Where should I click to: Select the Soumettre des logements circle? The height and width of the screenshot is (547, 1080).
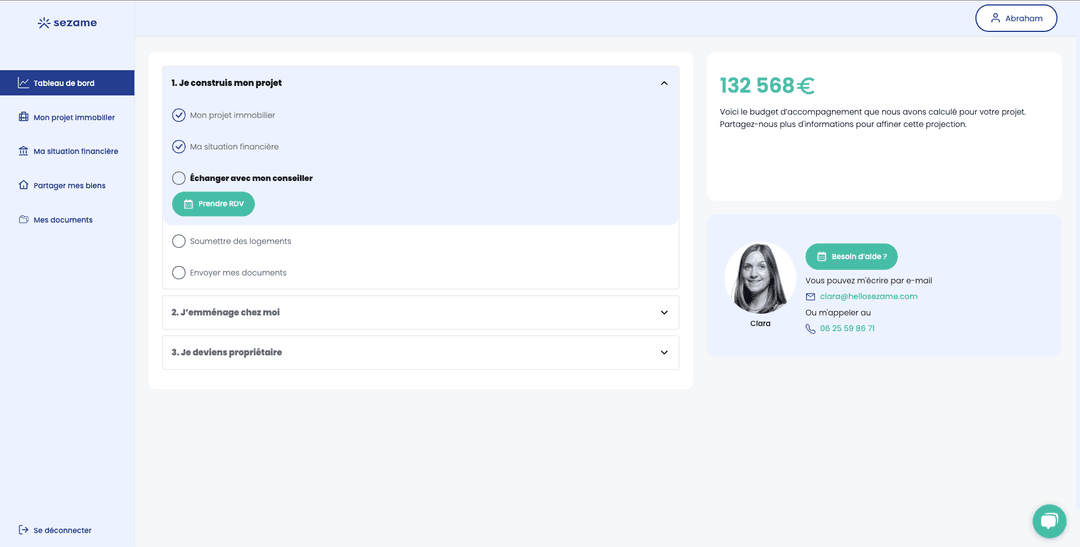(178, 241)
